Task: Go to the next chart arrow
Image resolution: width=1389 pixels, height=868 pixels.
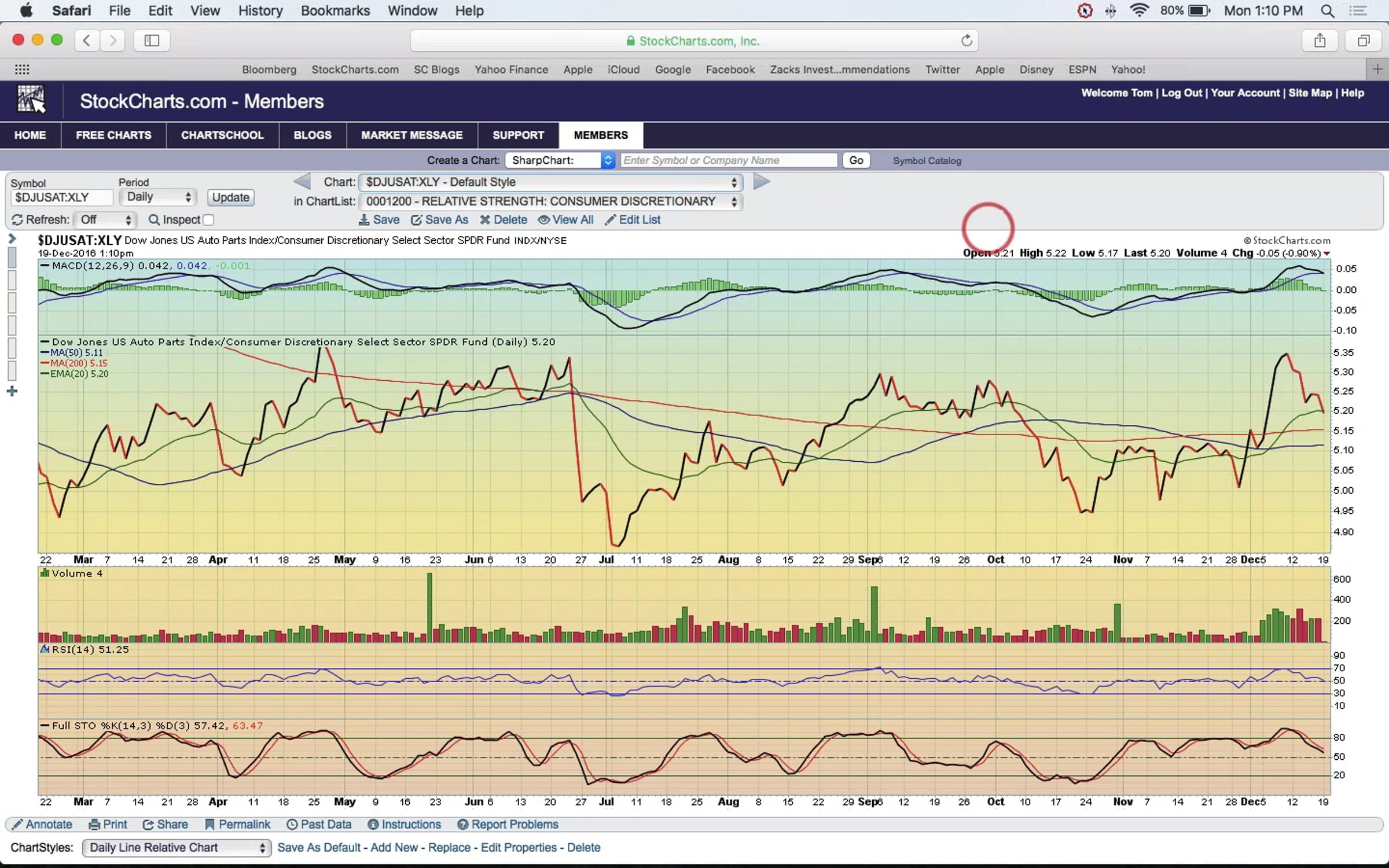Action: [762, 182]
